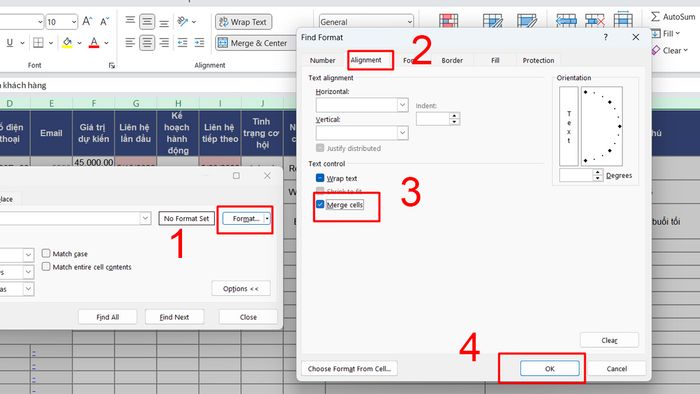The height and width of the screenshot is (394, 700).
Task: Middle align text icon
Action: [147, 21]
